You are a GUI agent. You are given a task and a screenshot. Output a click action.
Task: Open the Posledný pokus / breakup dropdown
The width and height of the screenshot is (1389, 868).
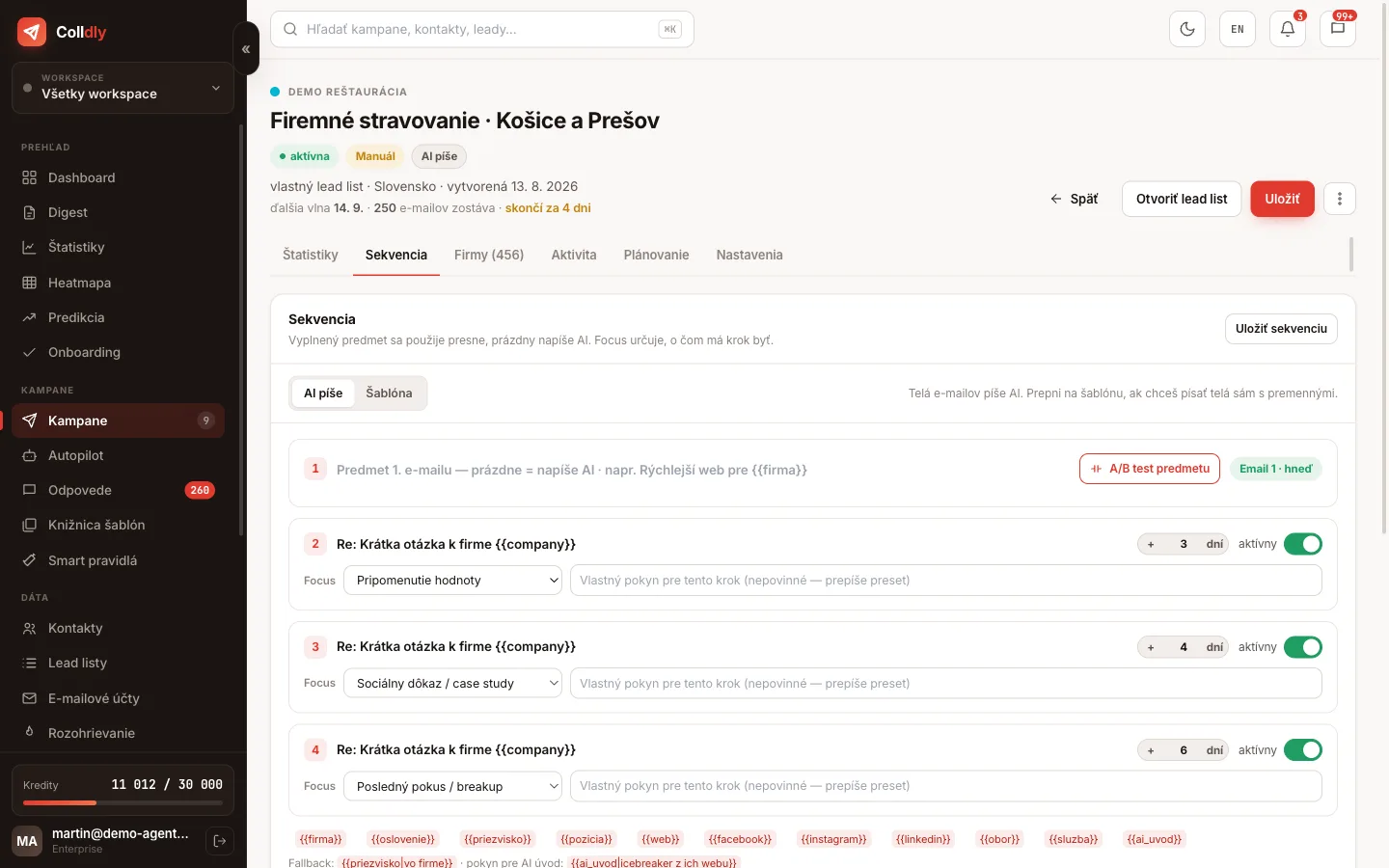[453, 786]
